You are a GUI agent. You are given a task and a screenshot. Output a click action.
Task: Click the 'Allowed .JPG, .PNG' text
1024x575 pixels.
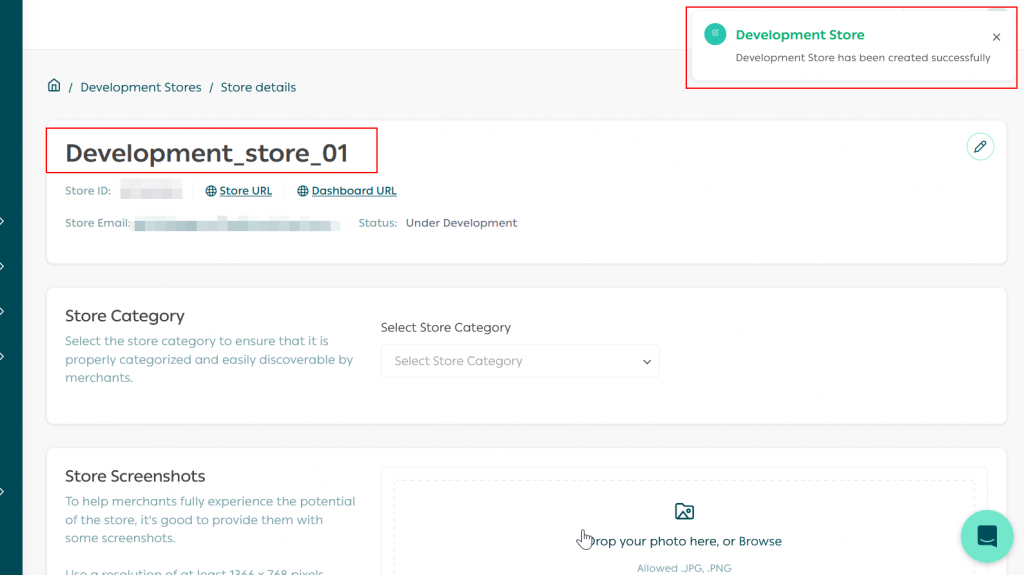pyautogui.click(x=684, y=568)
